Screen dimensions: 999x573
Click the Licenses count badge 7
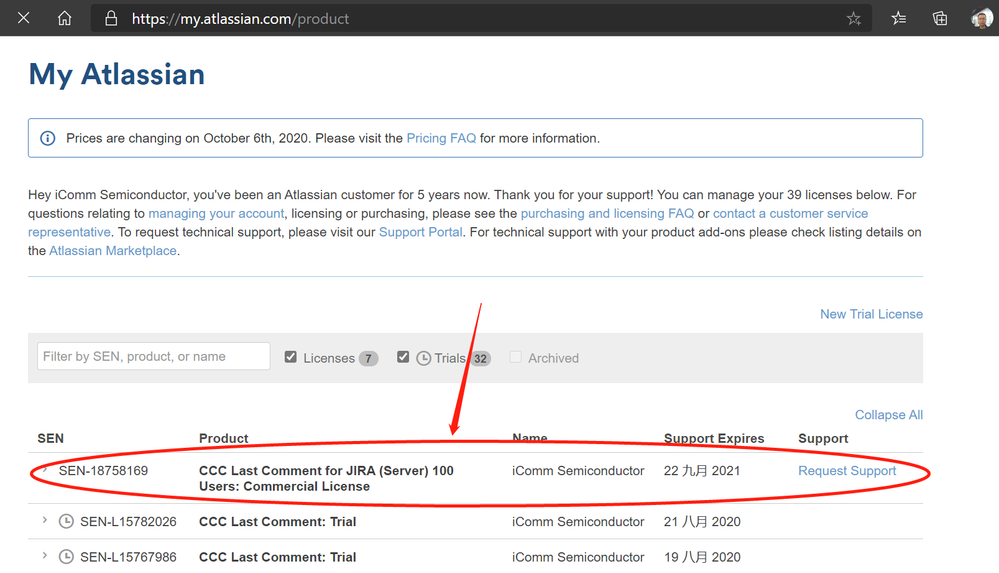tap(368, 359)
